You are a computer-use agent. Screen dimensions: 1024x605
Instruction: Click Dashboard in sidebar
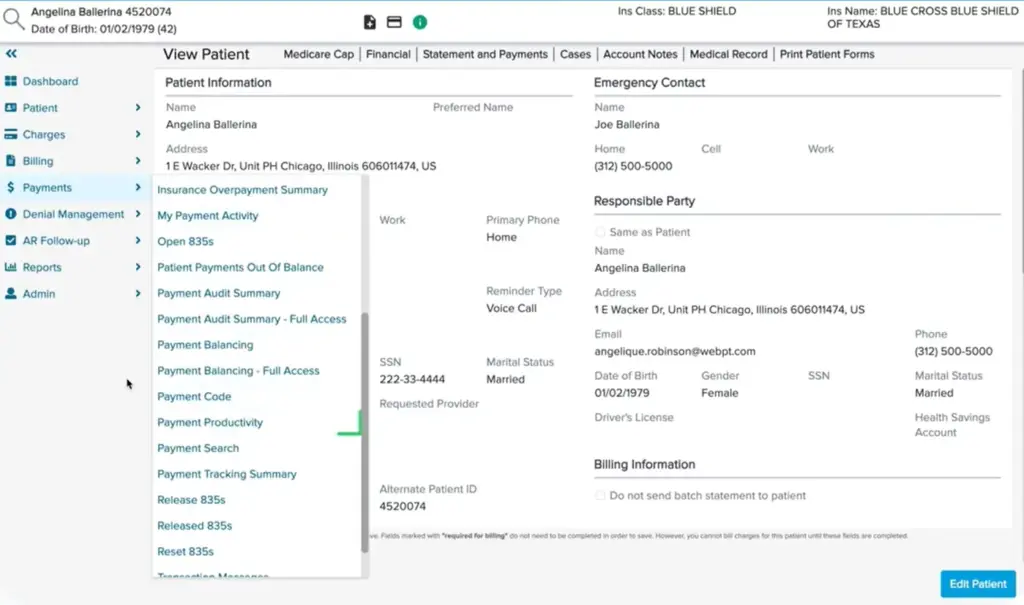click(50, 81)
